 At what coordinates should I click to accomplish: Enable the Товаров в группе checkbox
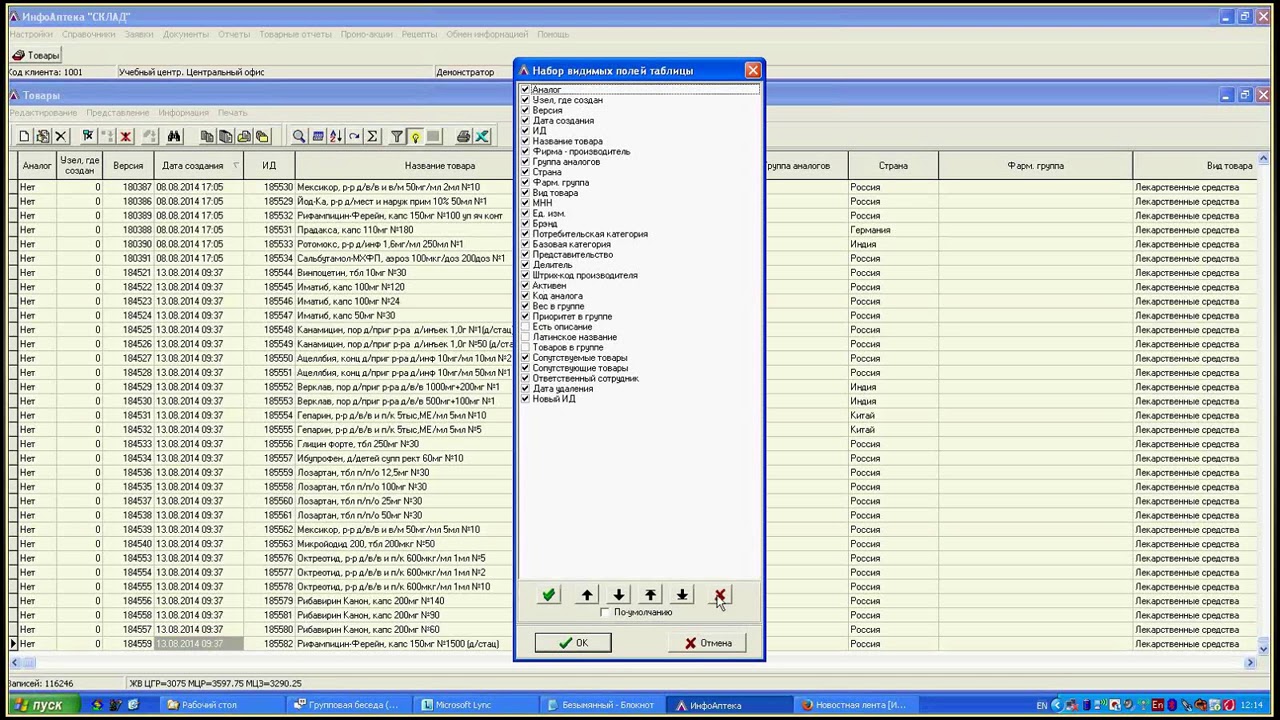click(525, 347)
